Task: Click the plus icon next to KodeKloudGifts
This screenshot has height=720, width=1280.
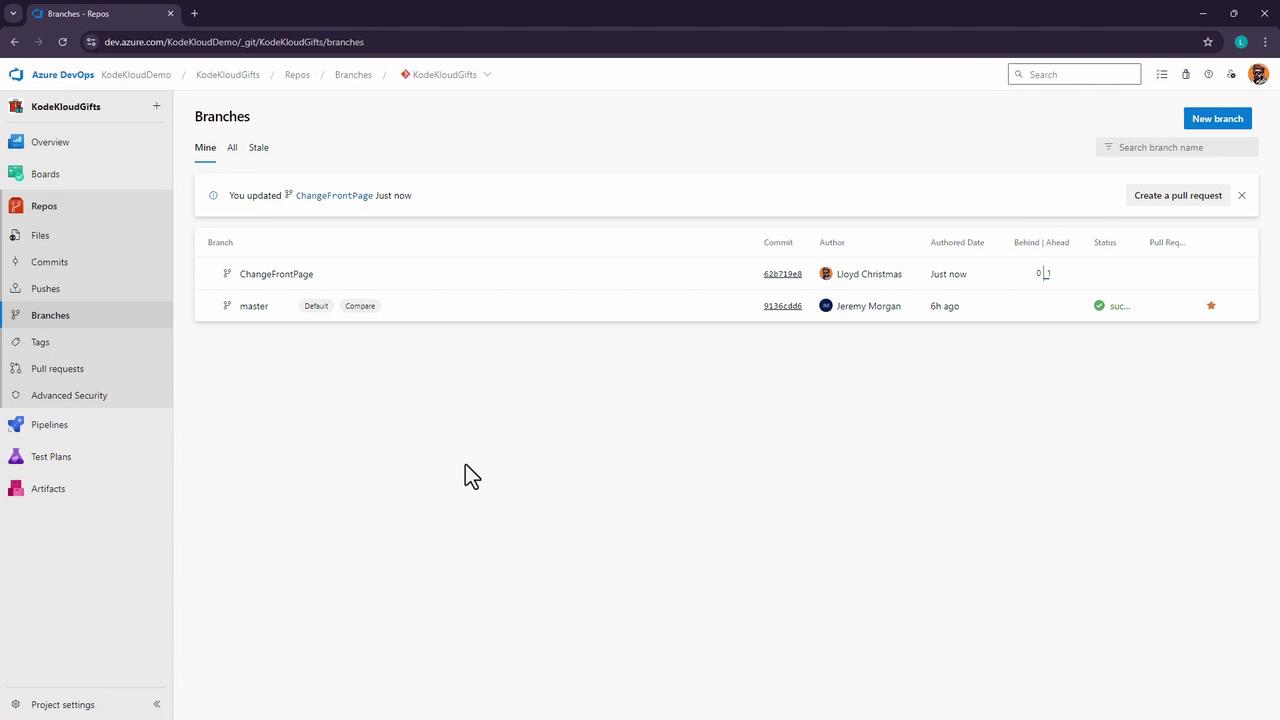Action: (156, 106)
